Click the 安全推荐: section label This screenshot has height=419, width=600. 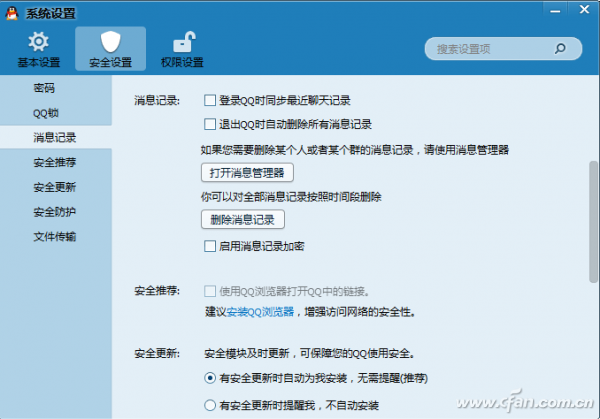click(x=157, y=291)
